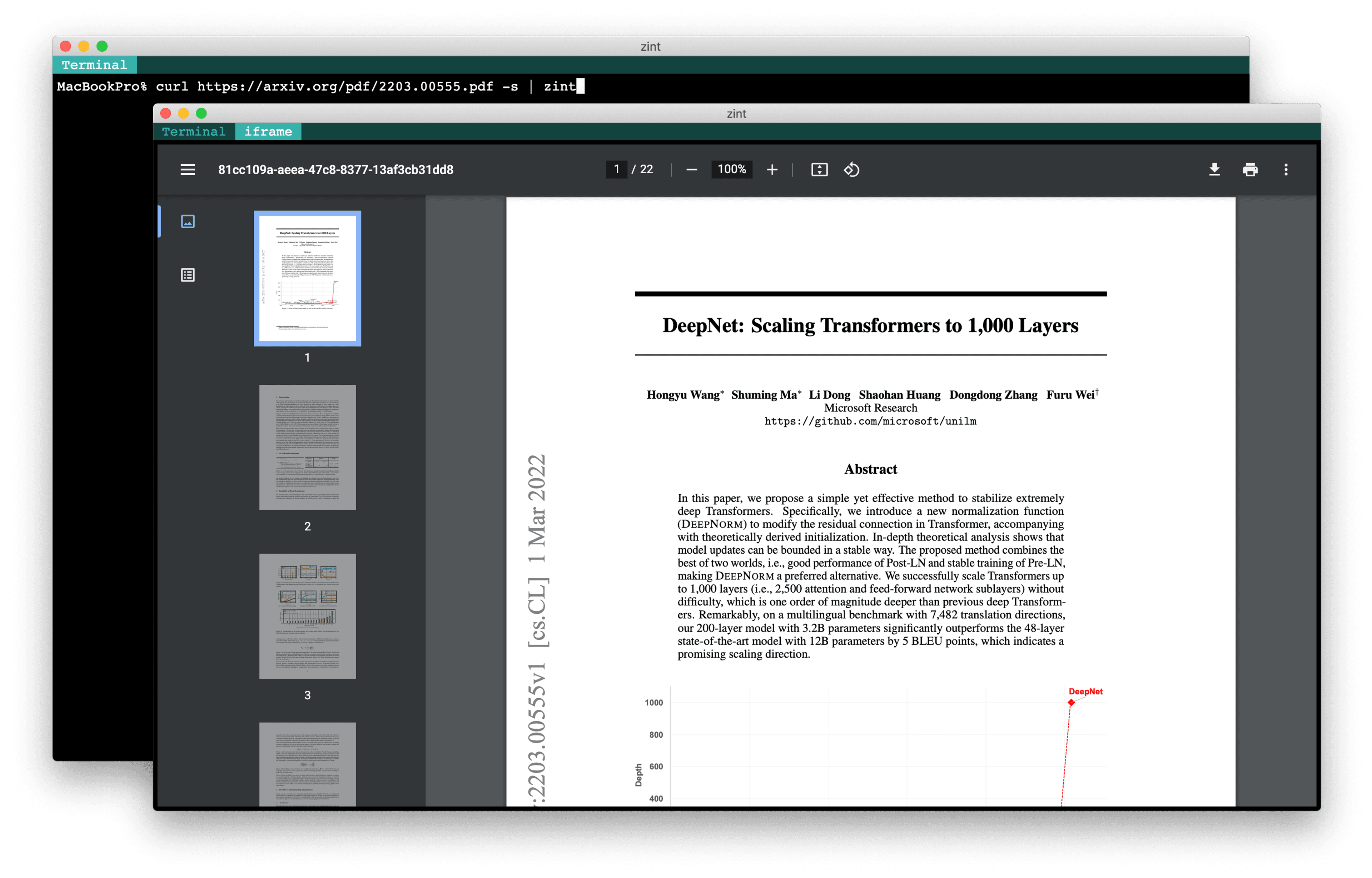Select the partially visible page 4 thumbnail
The image size is (1372, 878).
coord(307,764)
